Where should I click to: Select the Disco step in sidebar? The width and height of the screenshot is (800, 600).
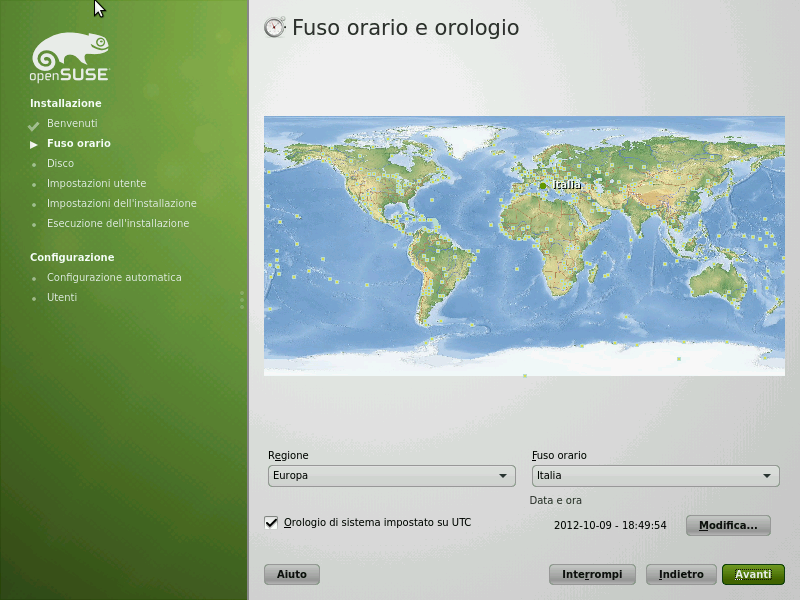coord(60,163)
